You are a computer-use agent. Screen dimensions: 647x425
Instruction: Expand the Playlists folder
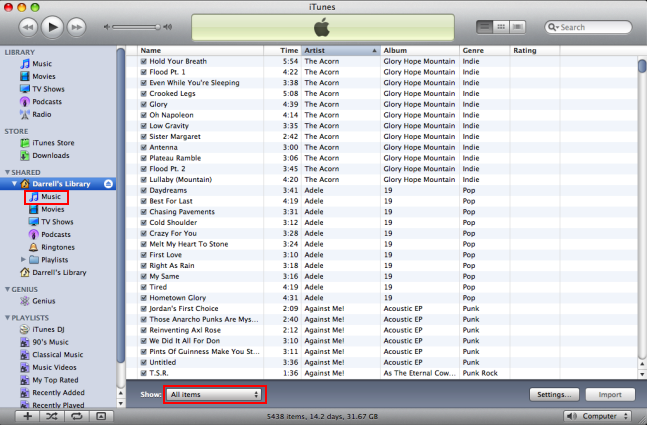pyautogui.click(x=24, y=260)
